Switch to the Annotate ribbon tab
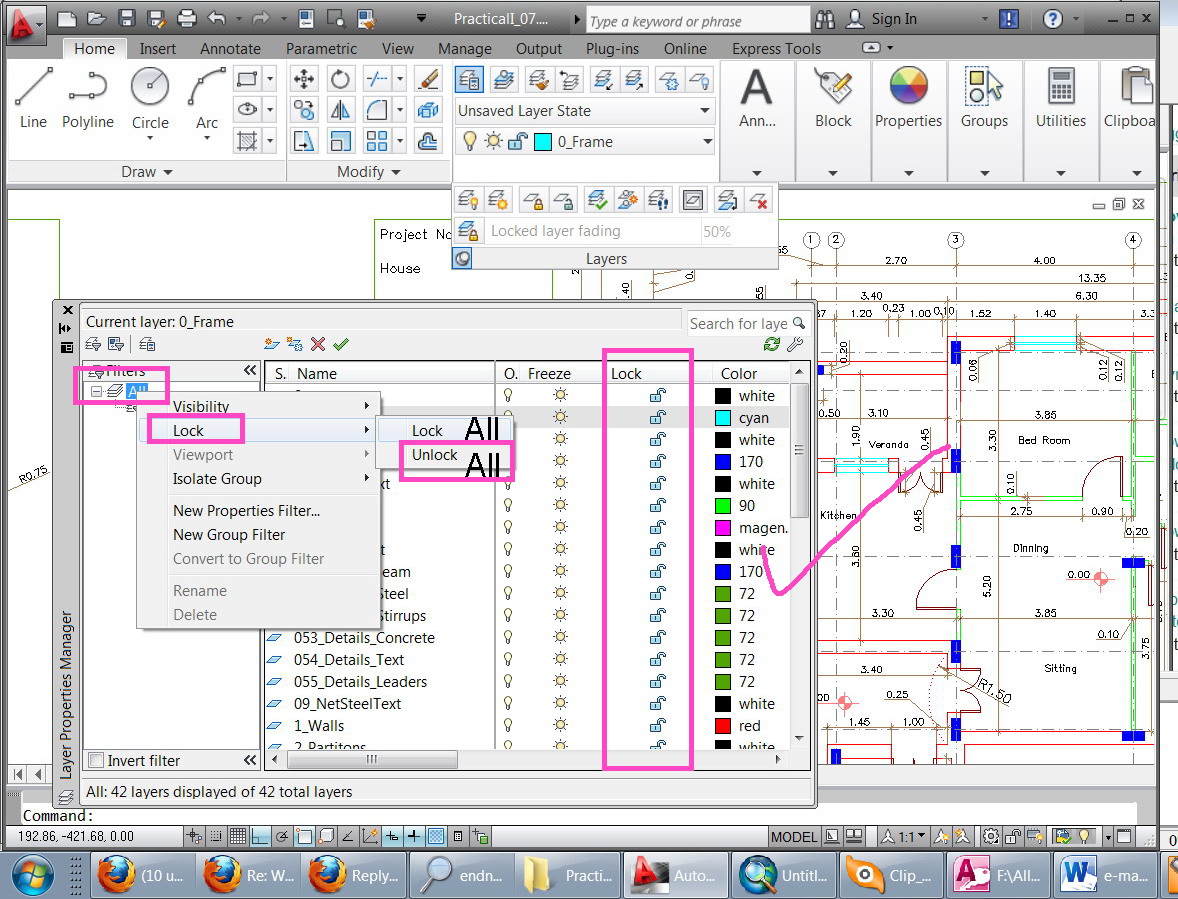Viewport: 1178px width, 899px height. [230, 49]
